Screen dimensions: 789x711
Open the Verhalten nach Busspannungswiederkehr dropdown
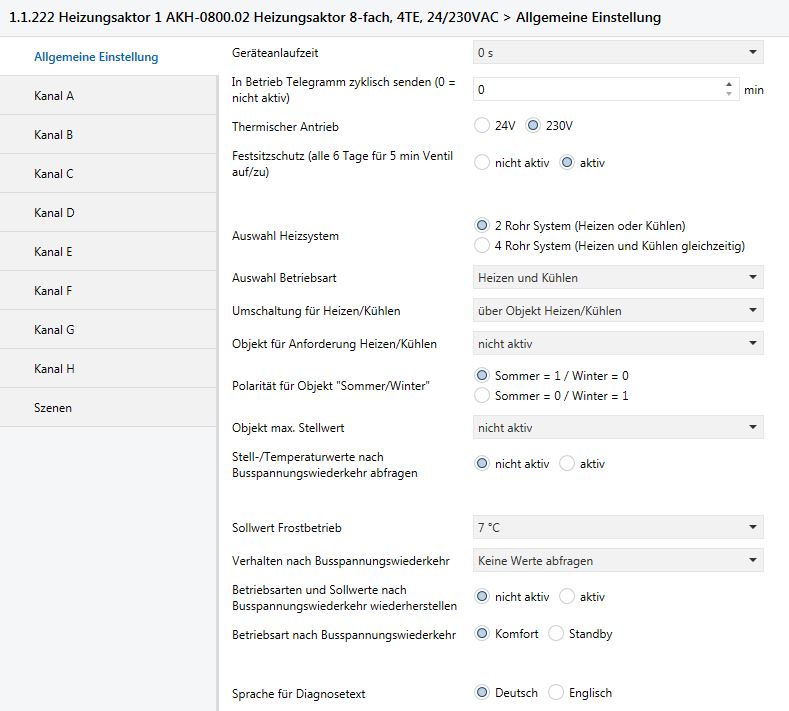point(617,560)
